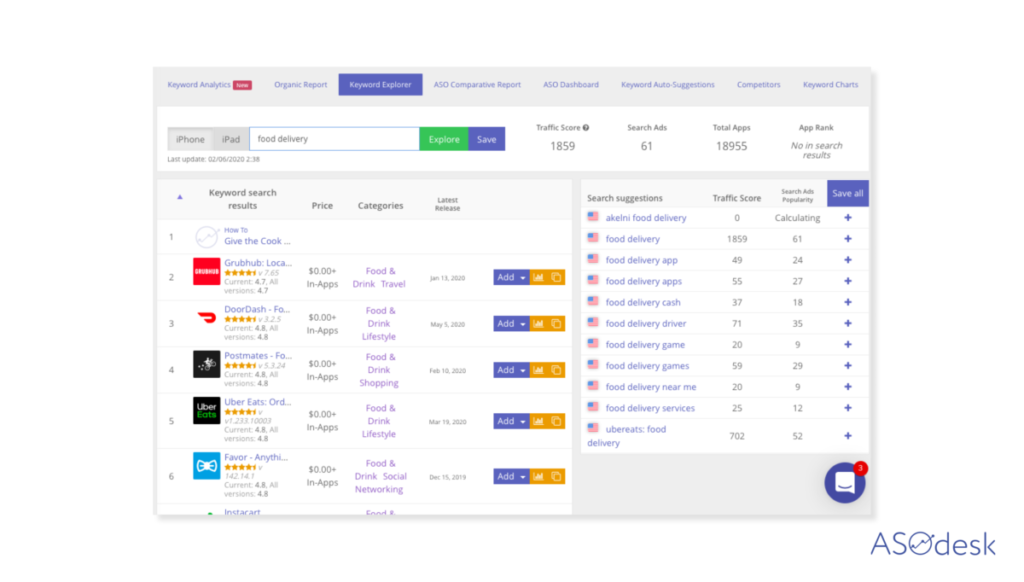1024x582 pixels.
Task: Add 'food delivery cash' plus icon
Action: pyautogui.click(x=848, y=302)
